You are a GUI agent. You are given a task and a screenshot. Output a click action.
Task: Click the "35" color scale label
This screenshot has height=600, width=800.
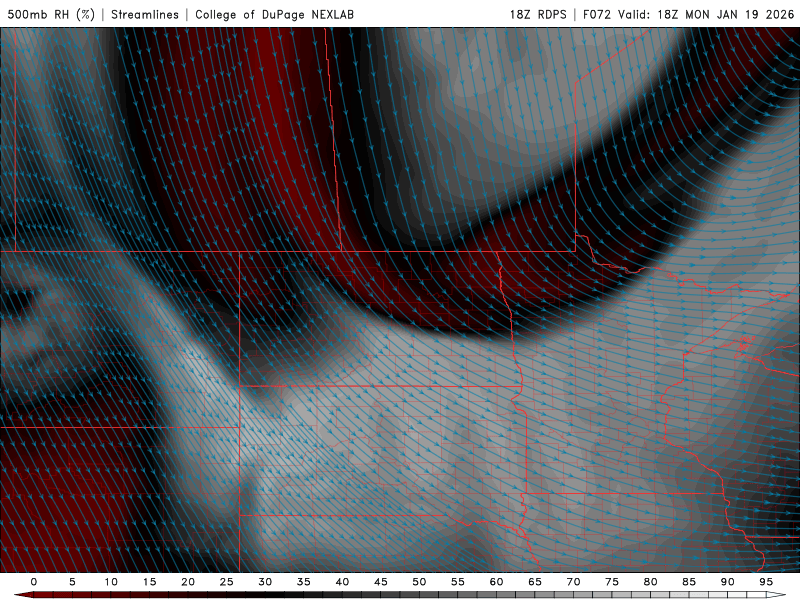click(304, 582)
